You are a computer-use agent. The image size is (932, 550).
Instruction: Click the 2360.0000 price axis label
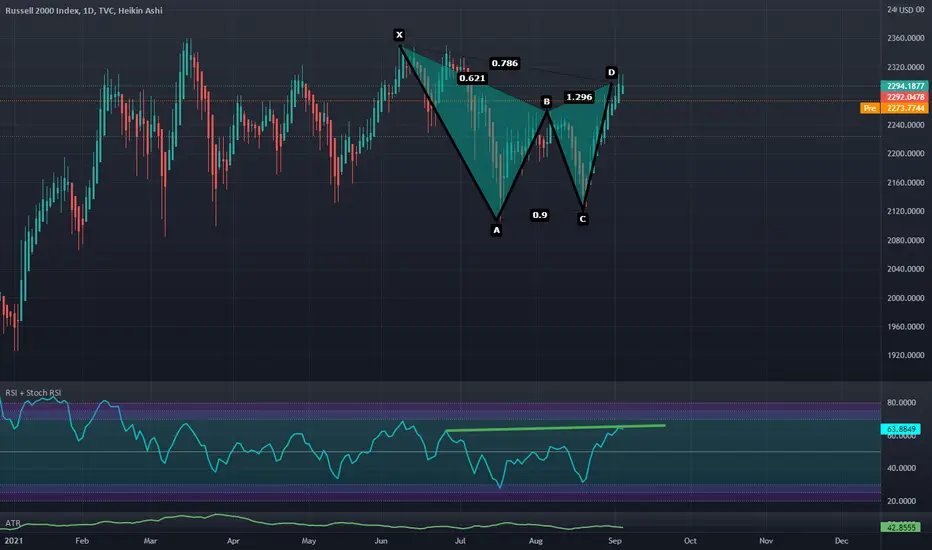pos(905,38)
